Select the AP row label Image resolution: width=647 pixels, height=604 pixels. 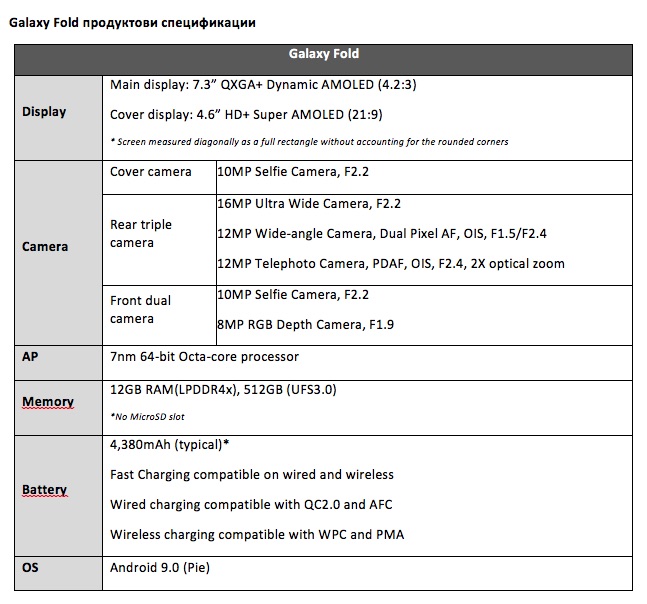point(30,356)
